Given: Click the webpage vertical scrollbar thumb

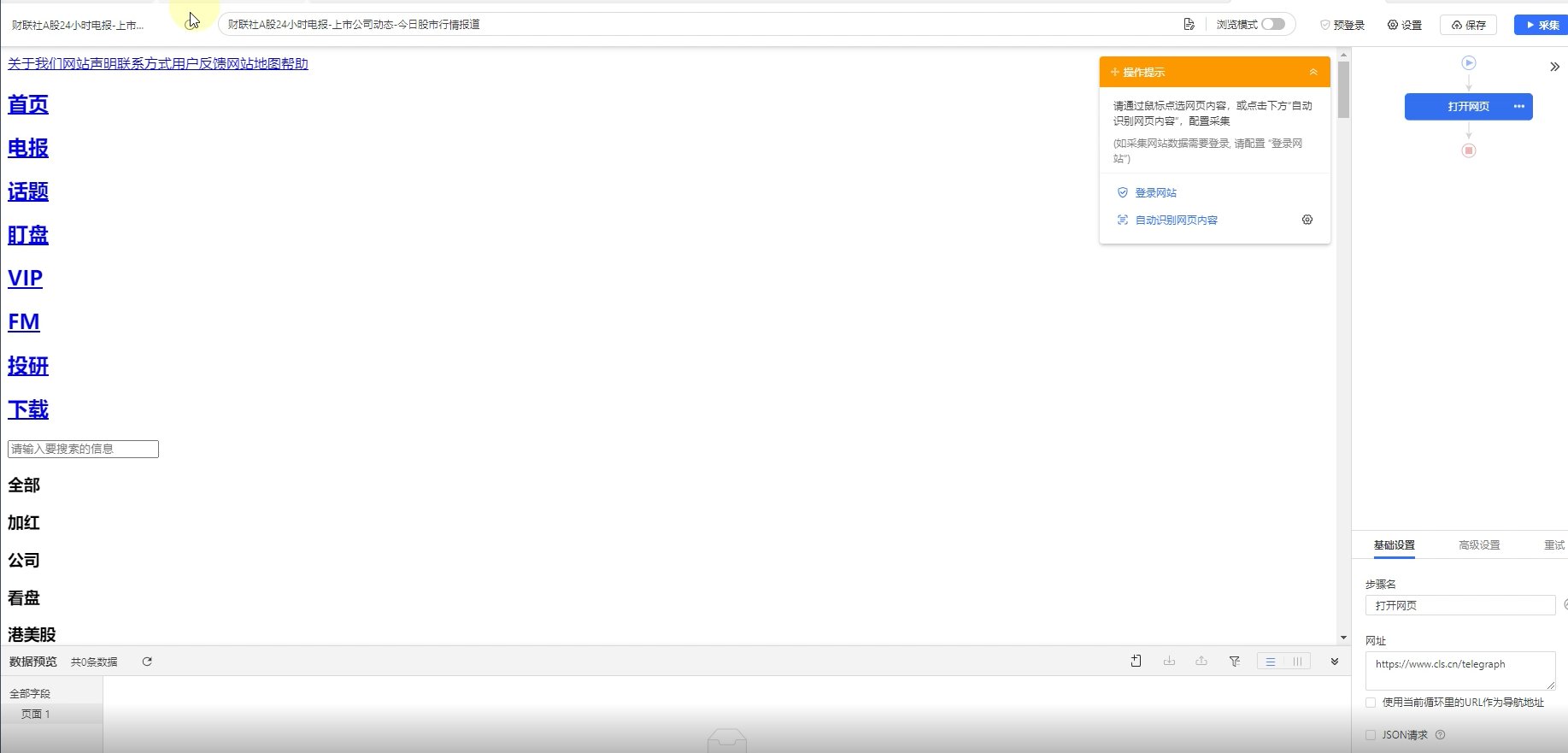Looking at the screenshot, I should [x=1343, y=90].
